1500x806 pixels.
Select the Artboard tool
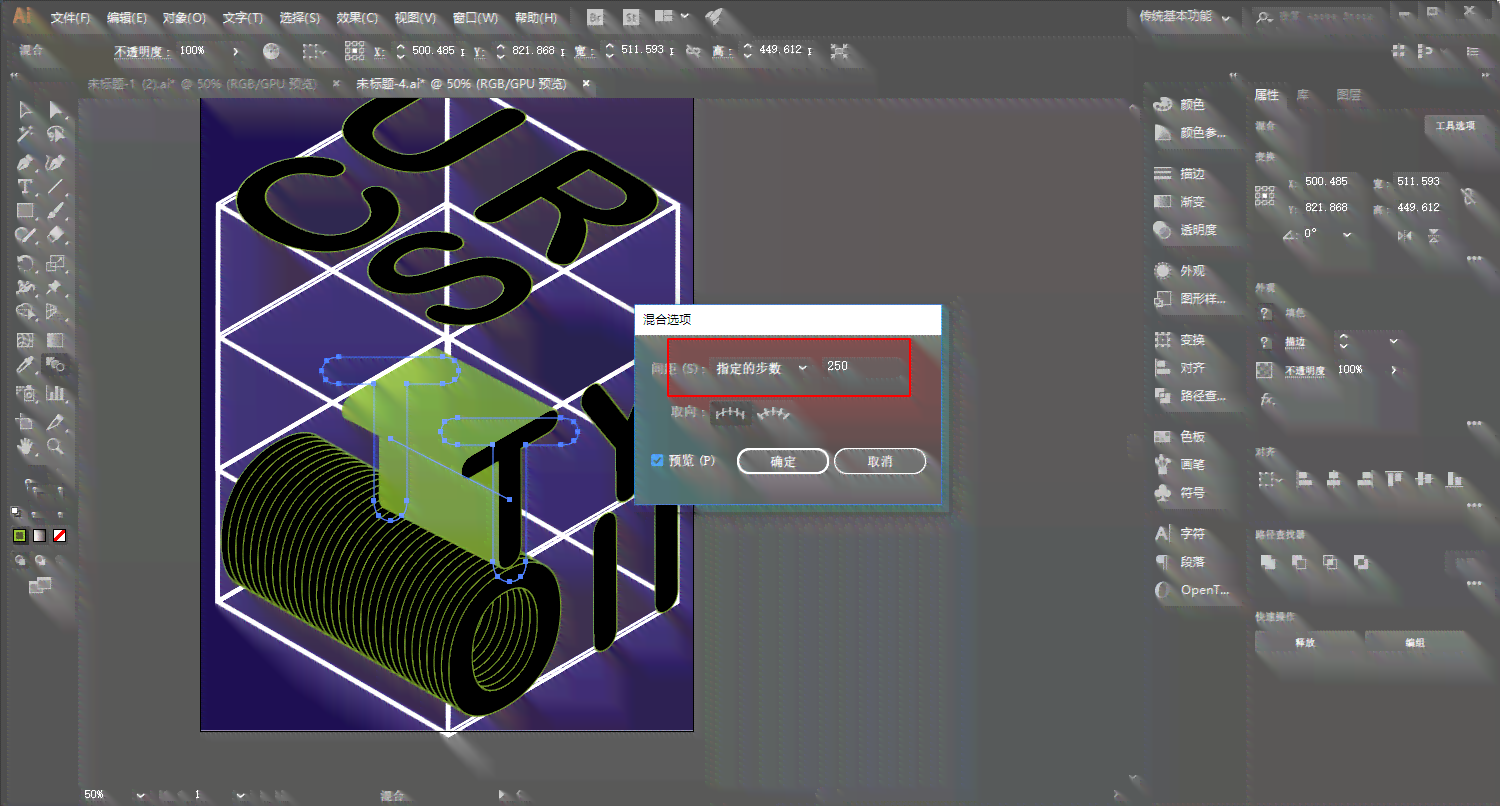coord(26,421)
